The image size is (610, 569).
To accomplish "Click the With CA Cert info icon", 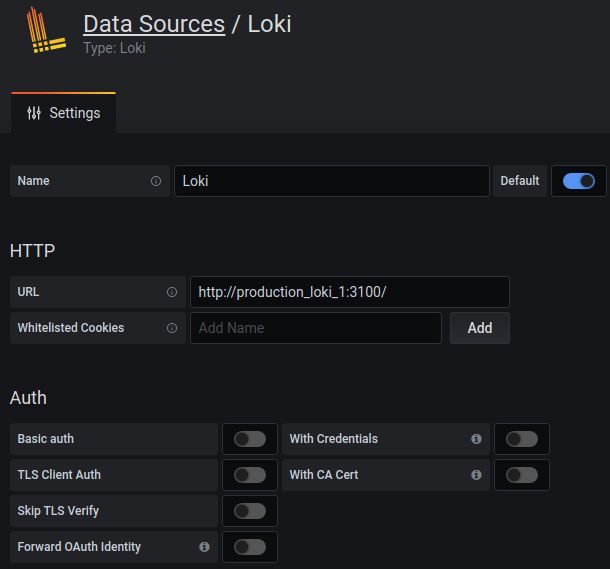I will click(x=476, y=474).
